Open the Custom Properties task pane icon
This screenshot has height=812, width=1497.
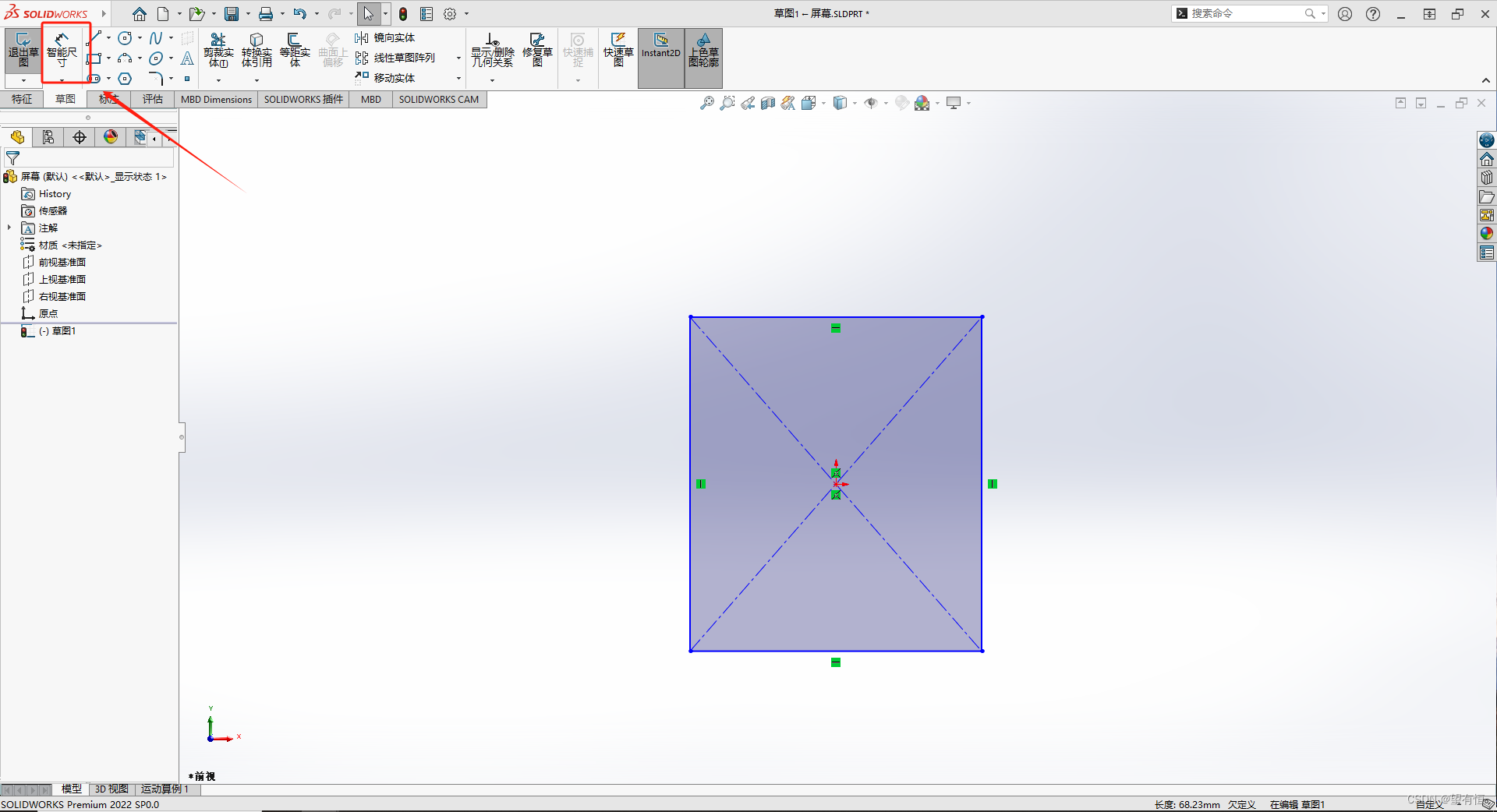(1487, 252)
